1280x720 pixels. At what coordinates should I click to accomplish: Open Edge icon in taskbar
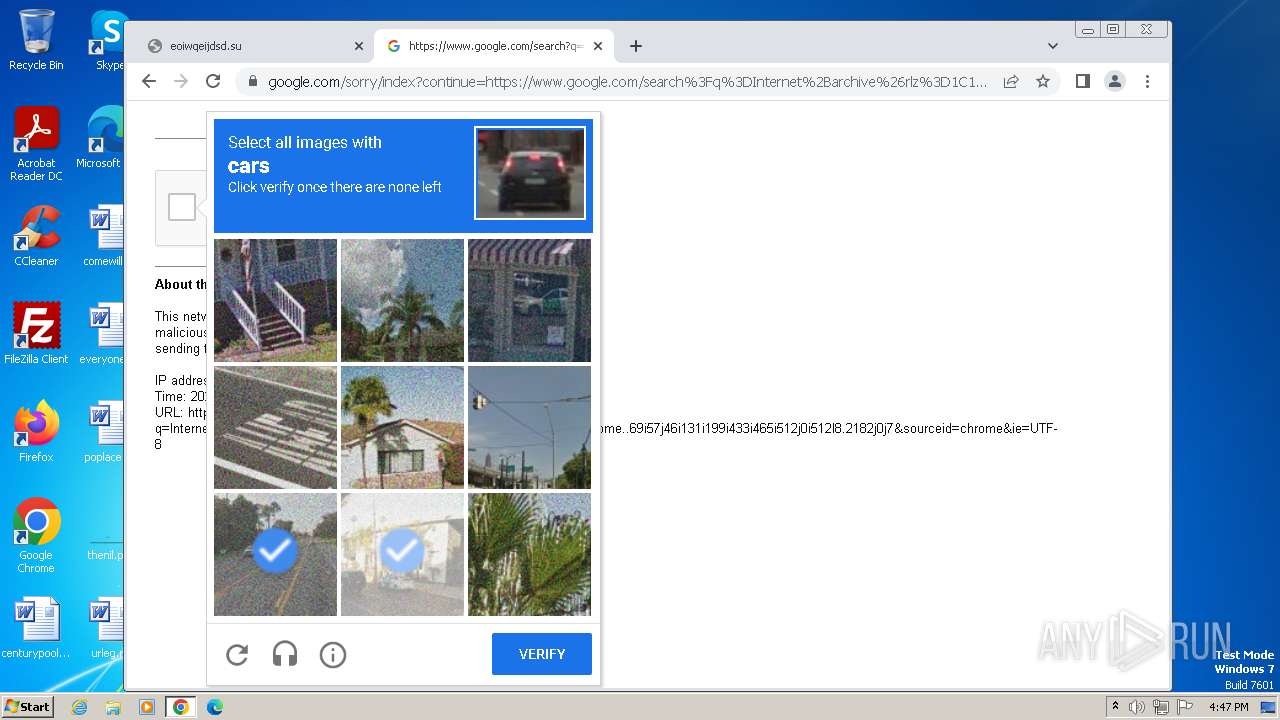[x=215, y=707]
